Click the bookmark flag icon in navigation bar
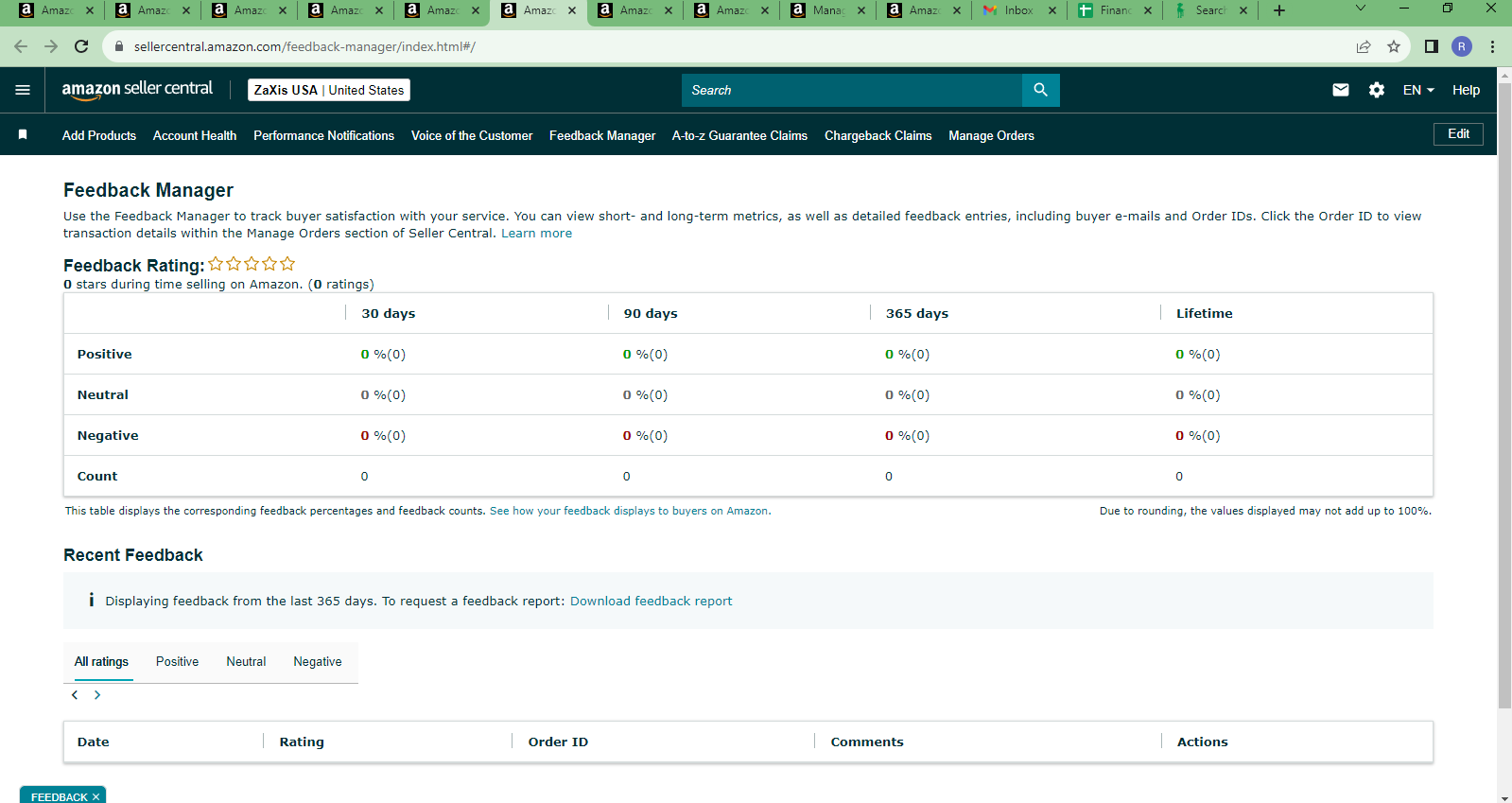 pyautogui.click(x=23, y=135)
